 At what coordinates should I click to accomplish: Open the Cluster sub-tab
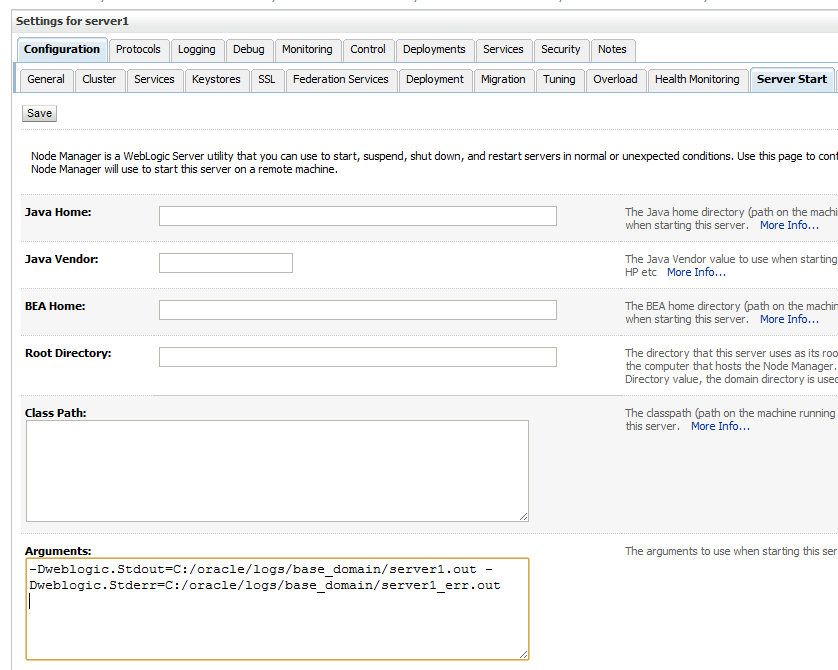click(x=99, y=79)
